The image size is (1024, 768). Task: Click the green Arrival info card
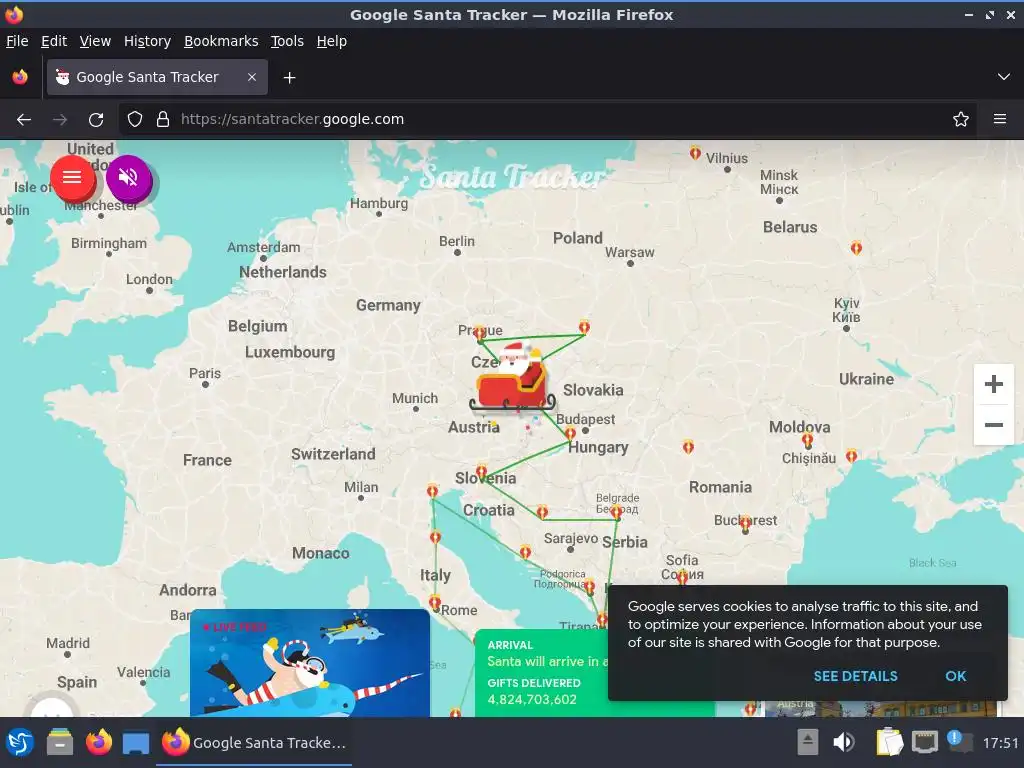[x=541, y=673]
